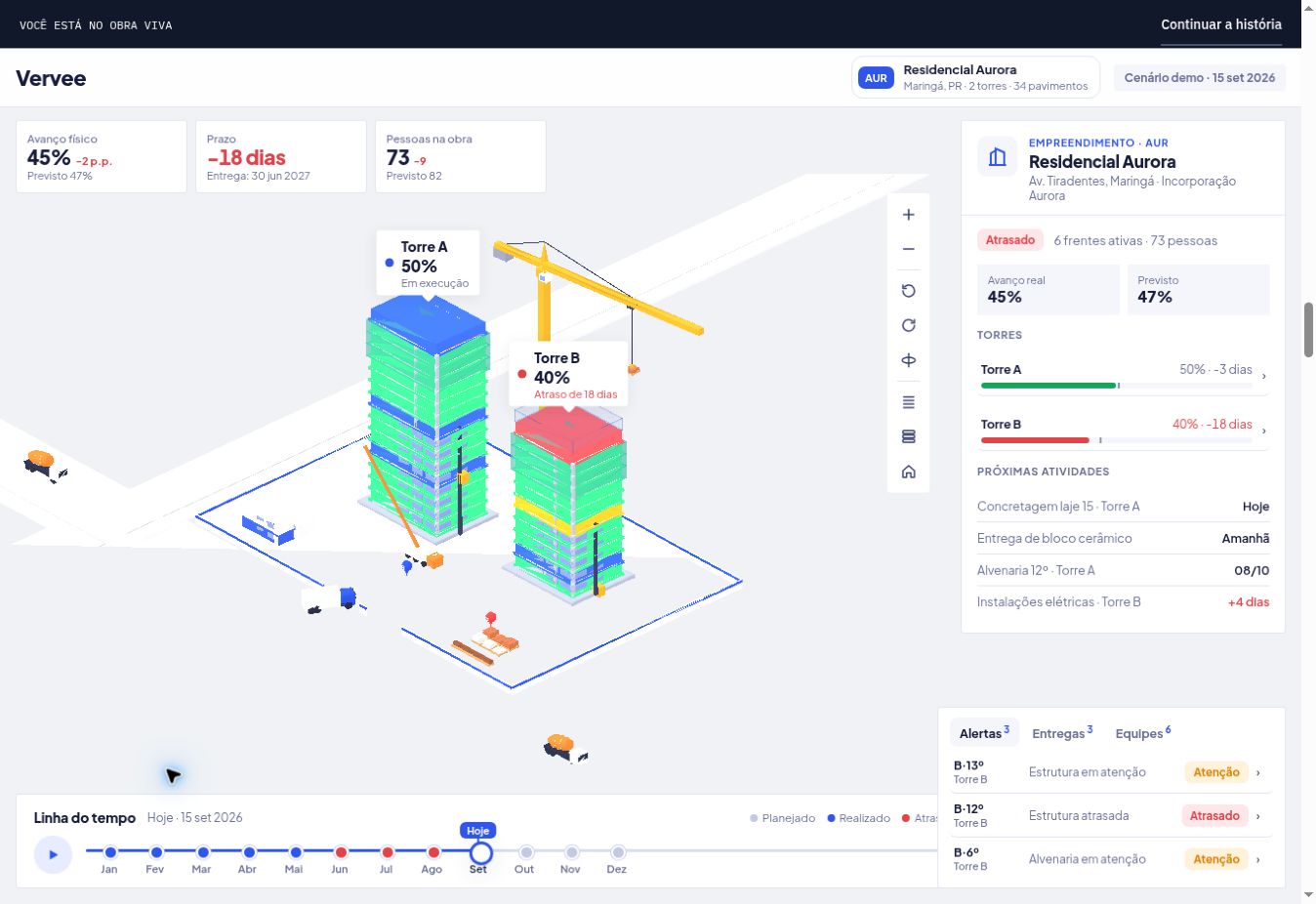Click the Hoje marker on Set
Image resolution: width=1316 pixels, height=904 pixels.
pos(479,853)
